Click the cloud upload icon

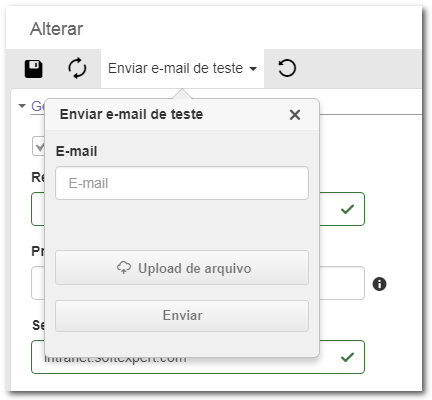124,268
